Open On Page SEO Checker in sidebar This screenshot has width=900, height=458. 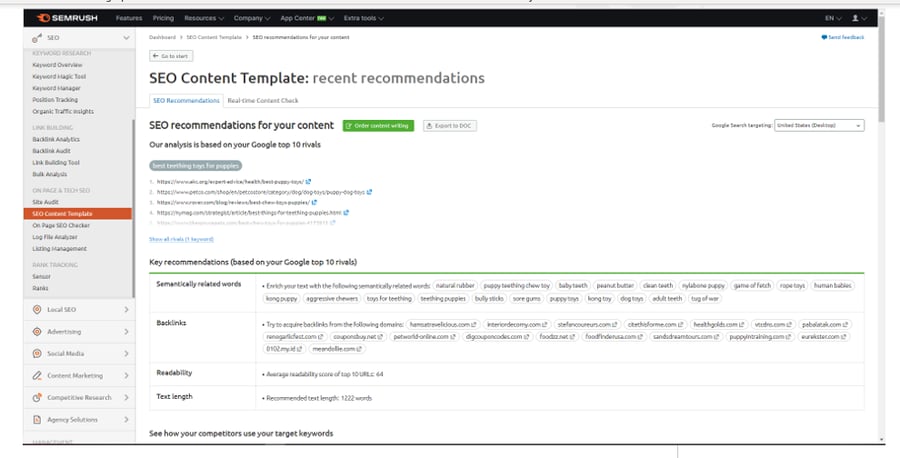pos(61,226)
